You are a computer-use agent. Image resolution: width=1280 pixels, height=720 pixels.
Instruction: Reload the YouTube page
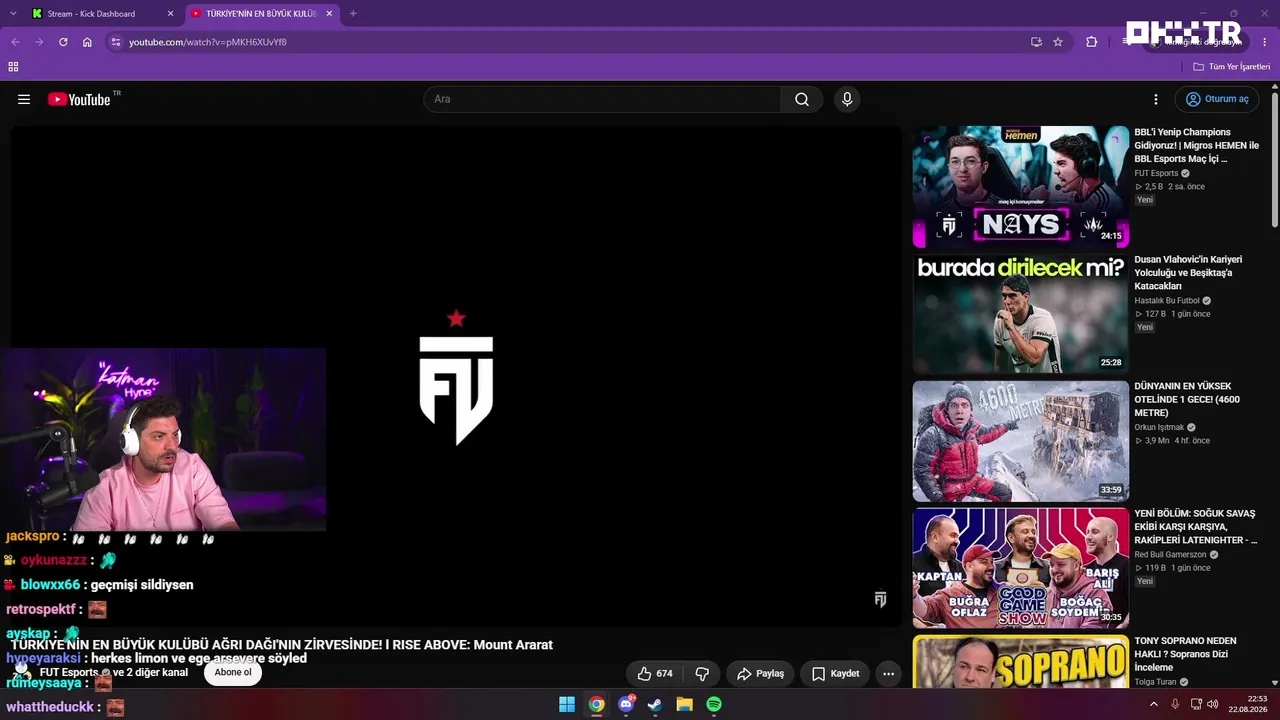click(x=63, y=42)
